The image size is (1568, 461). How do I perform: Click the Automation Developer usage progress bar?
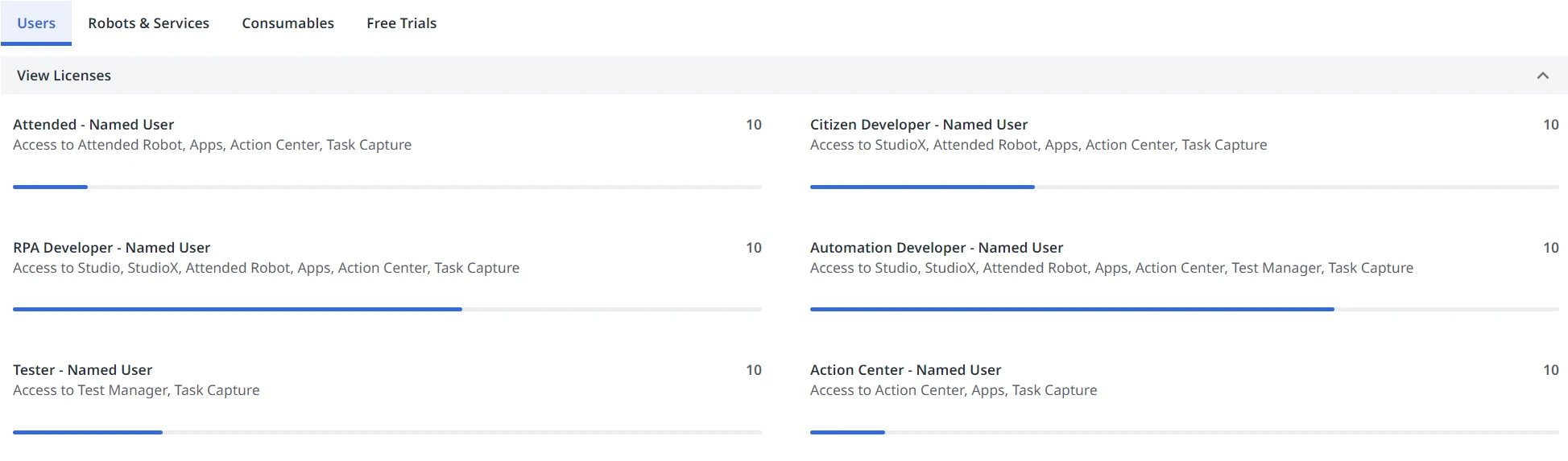click(1185, 309)
